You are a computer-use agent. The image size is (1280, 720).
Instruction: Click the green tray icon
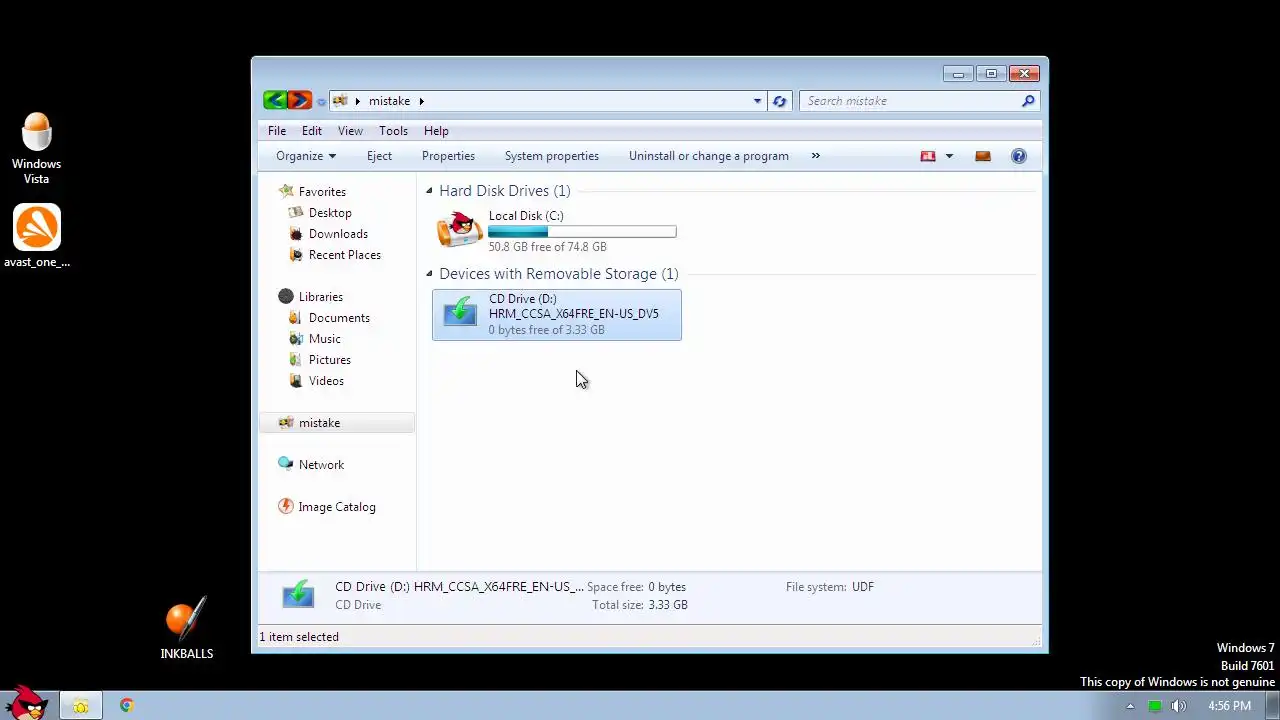[x=1155, y=706]
